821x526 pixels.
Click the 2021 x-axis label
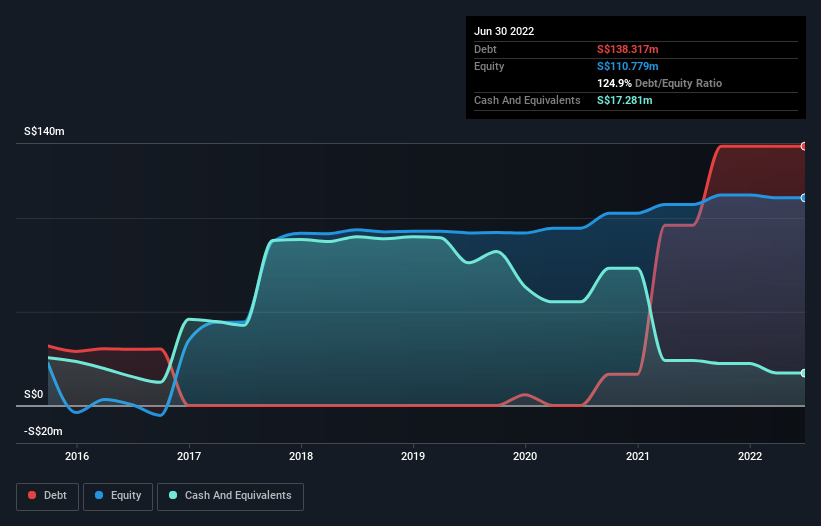(x=638, y=456)
